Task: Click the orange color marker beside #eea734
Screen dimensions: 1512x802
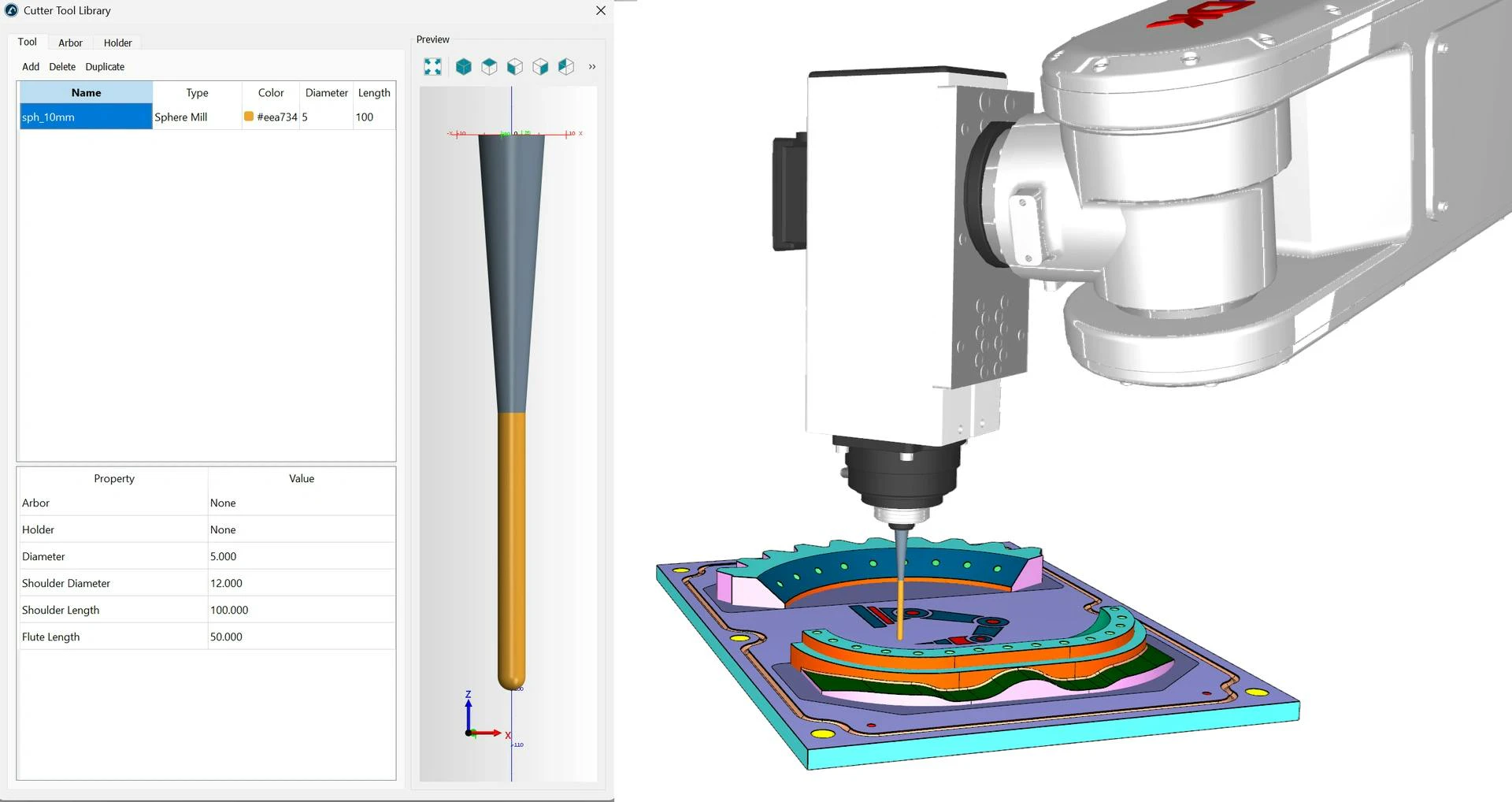Action: pos(249,117)
